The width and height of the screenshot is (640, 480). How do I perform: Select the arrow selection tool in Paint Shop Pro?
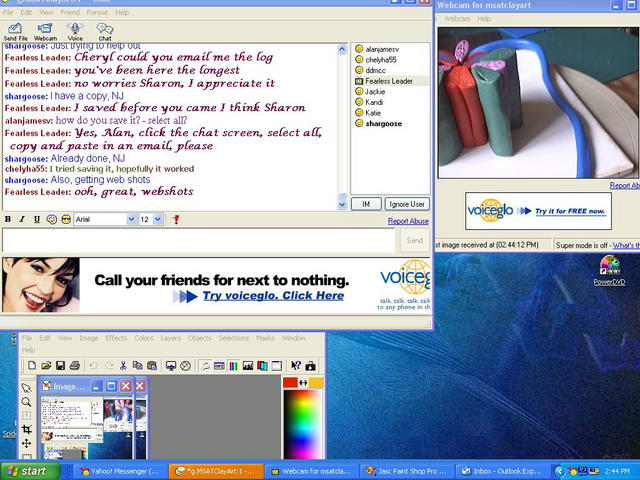(x=26, y=388)
